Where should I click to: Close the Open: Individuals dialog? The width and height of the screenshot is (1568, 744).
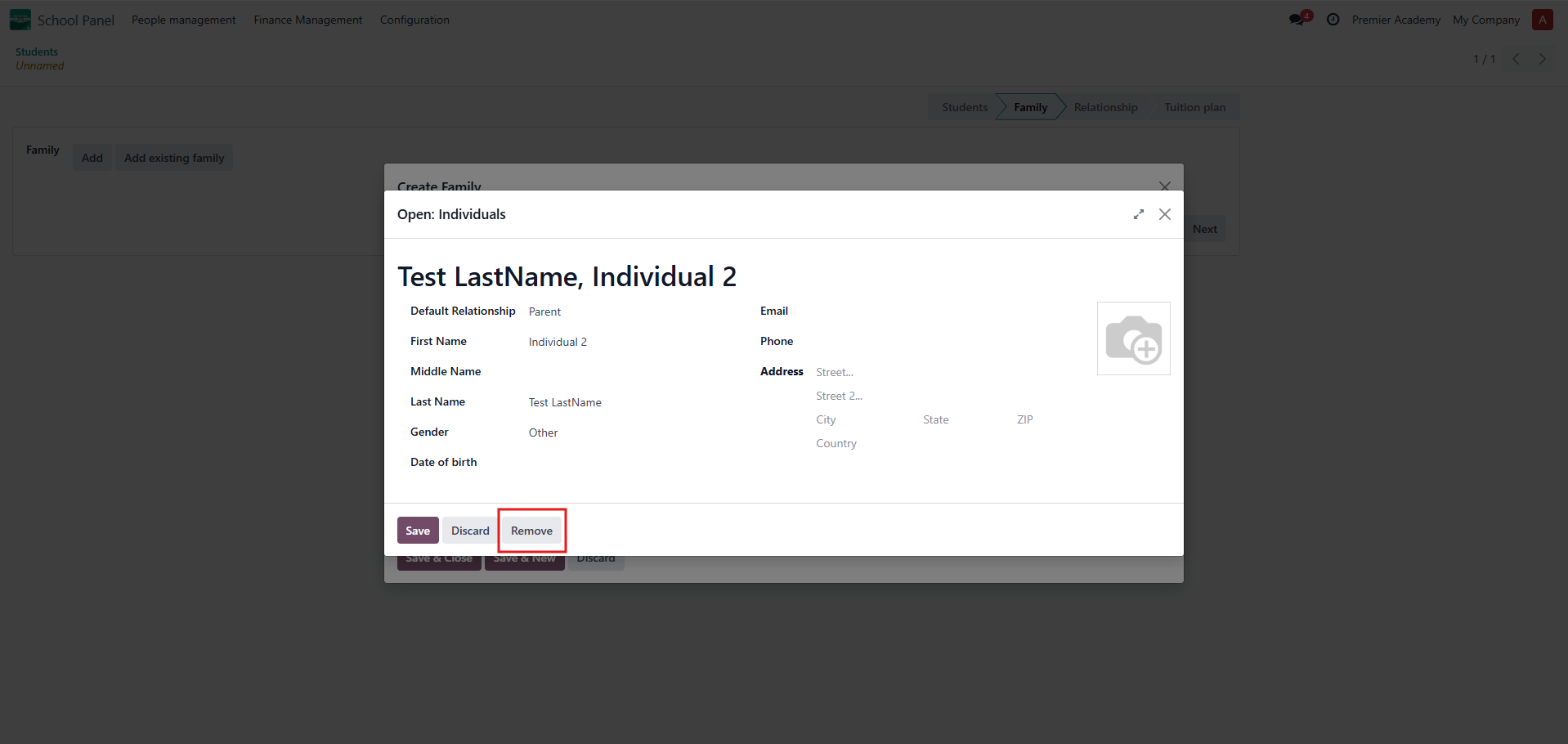[x=1165, y=214]
